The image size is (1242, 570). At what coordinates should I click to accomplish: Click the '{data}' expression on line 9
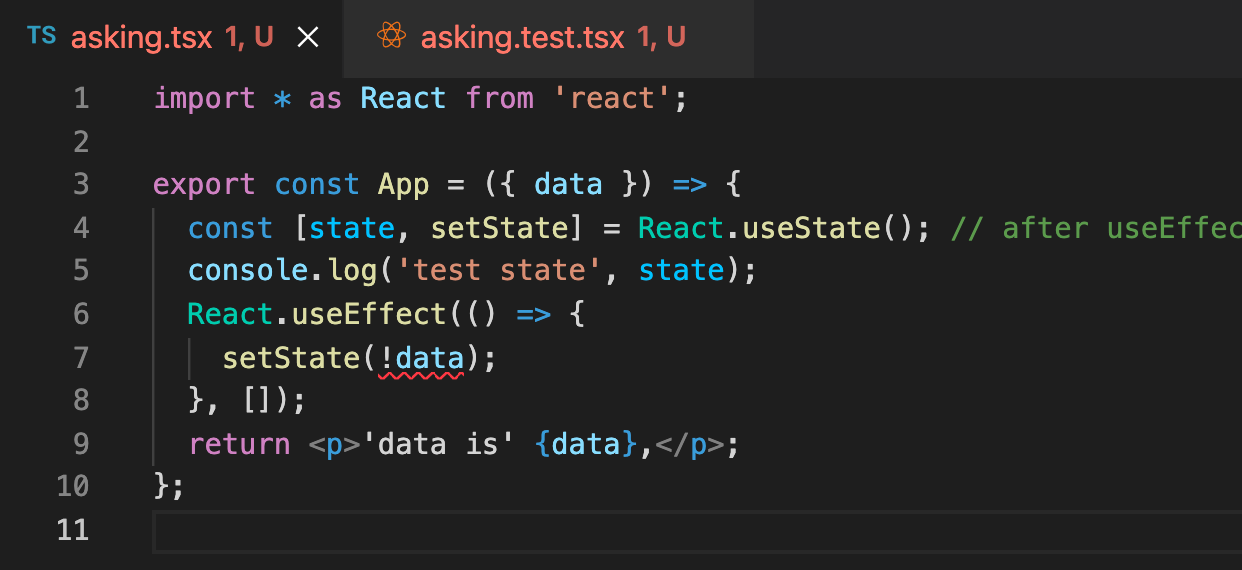(586, 443)
